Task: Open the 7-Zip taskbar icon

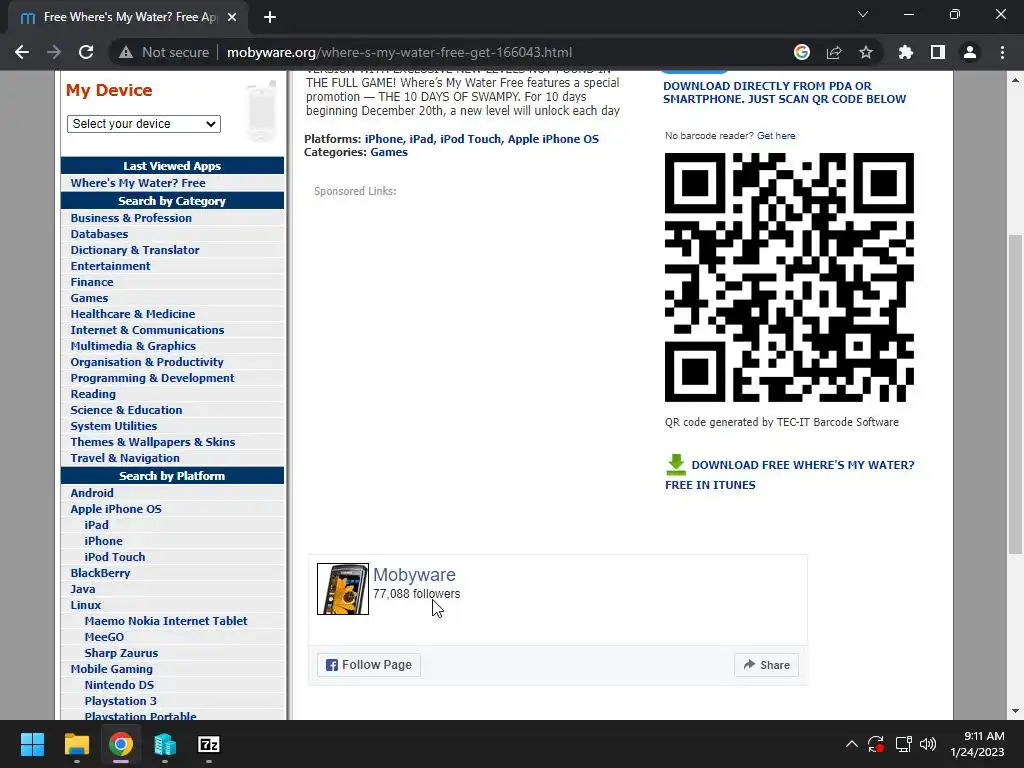Action: point(209,744)
